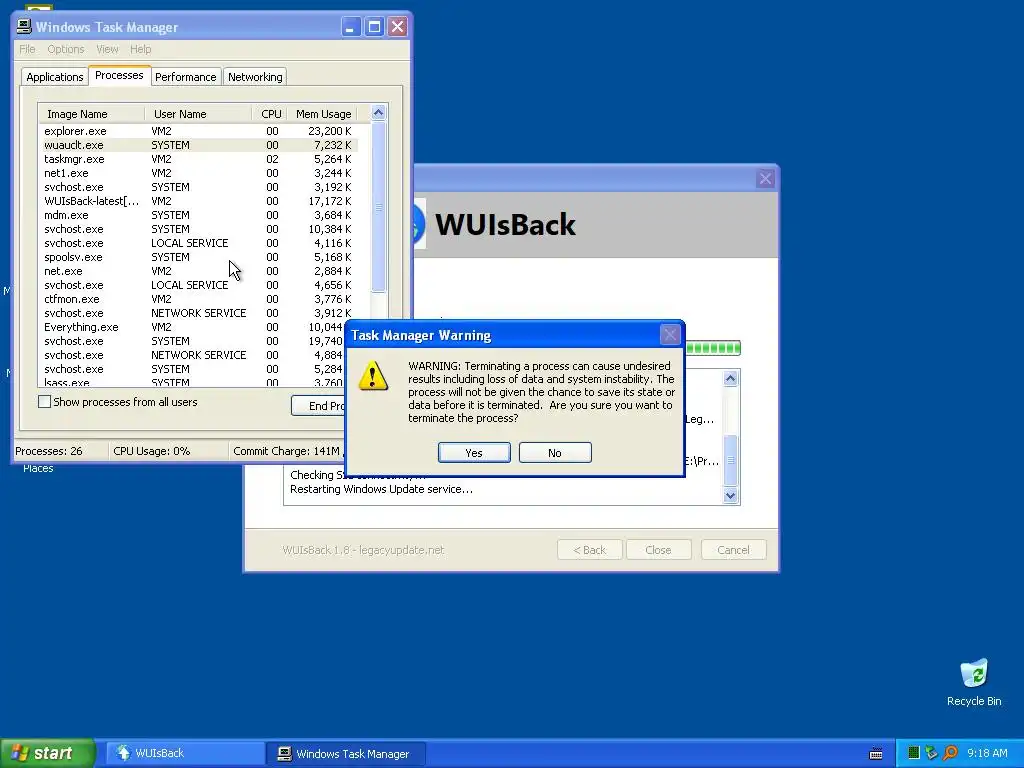The width and height of the screenshot is (1024, 768).
Task: Close the Task Manager Warning dialog
Action: [670, 335]
